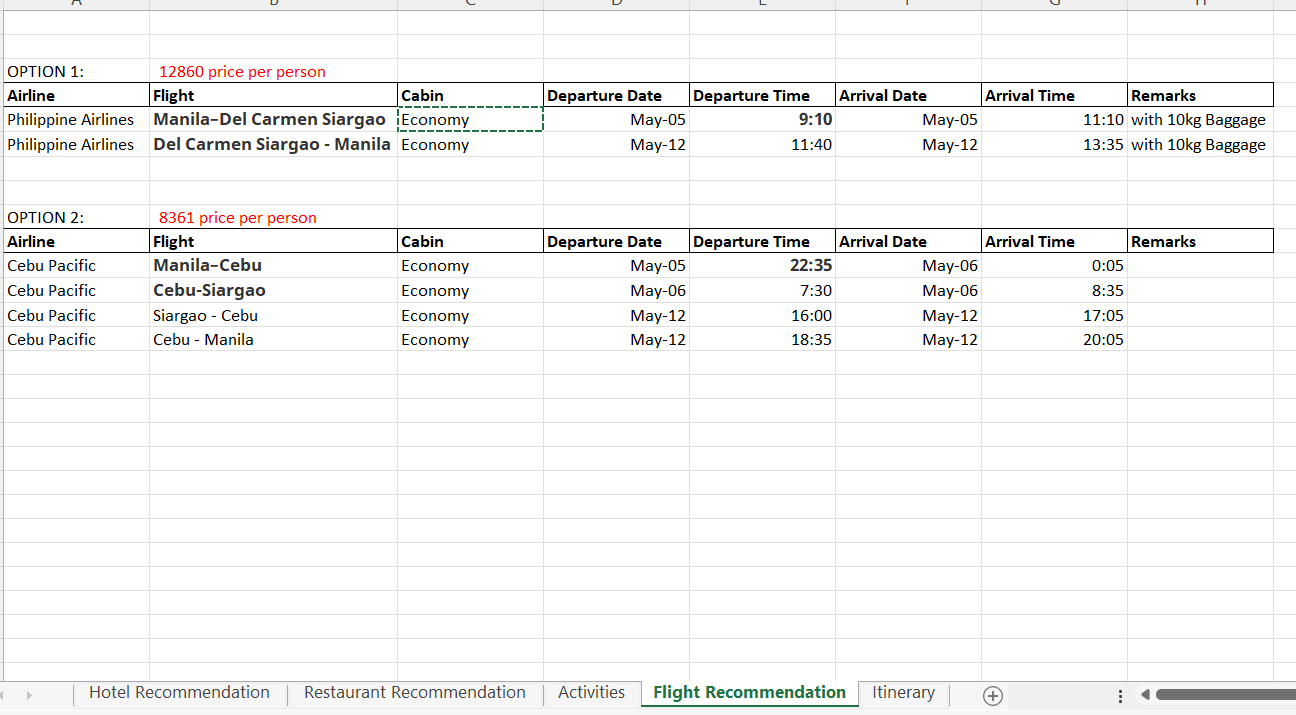The width and height of the screenshot is (1296, 715).
Task: Select the Manila–Del Carmen Siargao flight cell
Action: [x=269, y=120]
